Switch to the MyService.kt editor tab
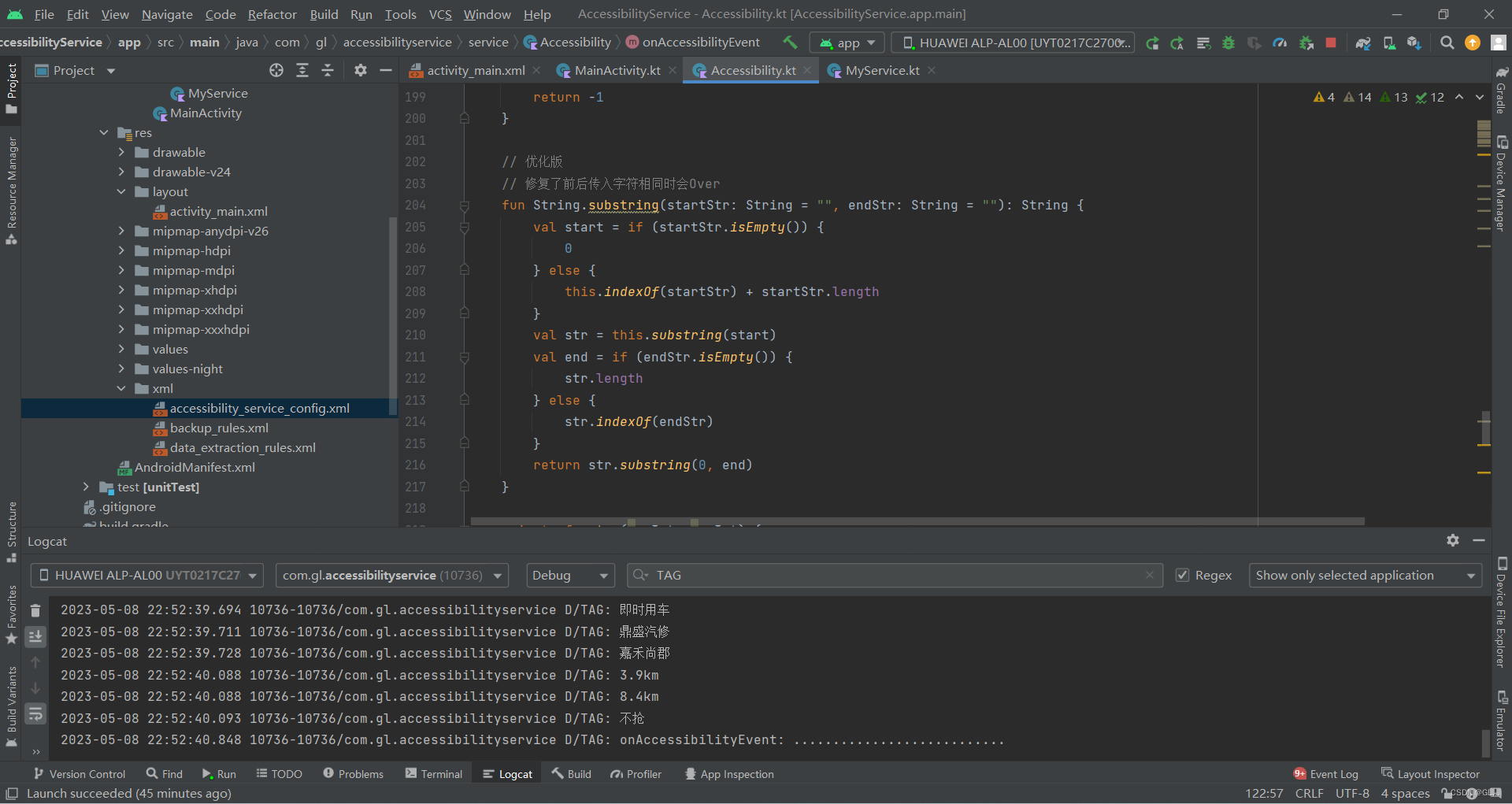The width and height of the screenshot is (1512, 804). tap(882, 70)
